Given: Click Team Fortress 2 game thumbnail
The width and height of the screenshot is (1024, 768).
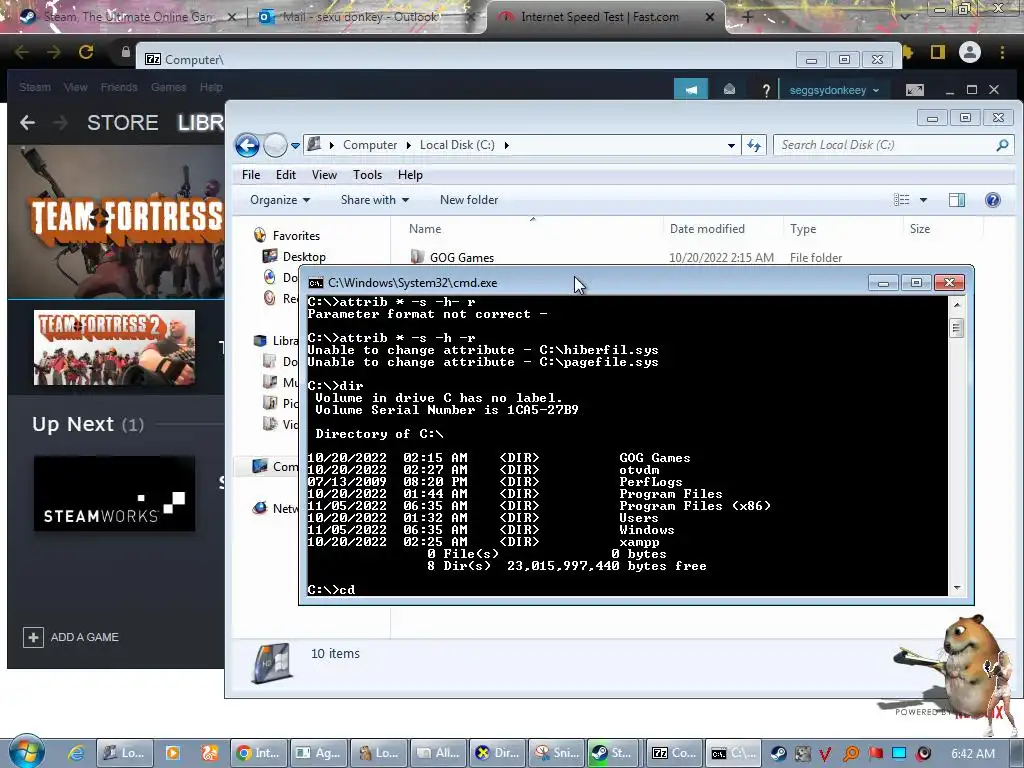Looking at the screenshot, I should (x=114, y=347).
